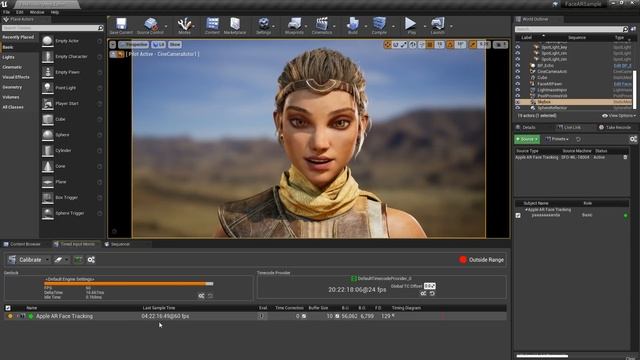
Task: Open the Cinematics clapperboard icon
Action: [322, 24]
